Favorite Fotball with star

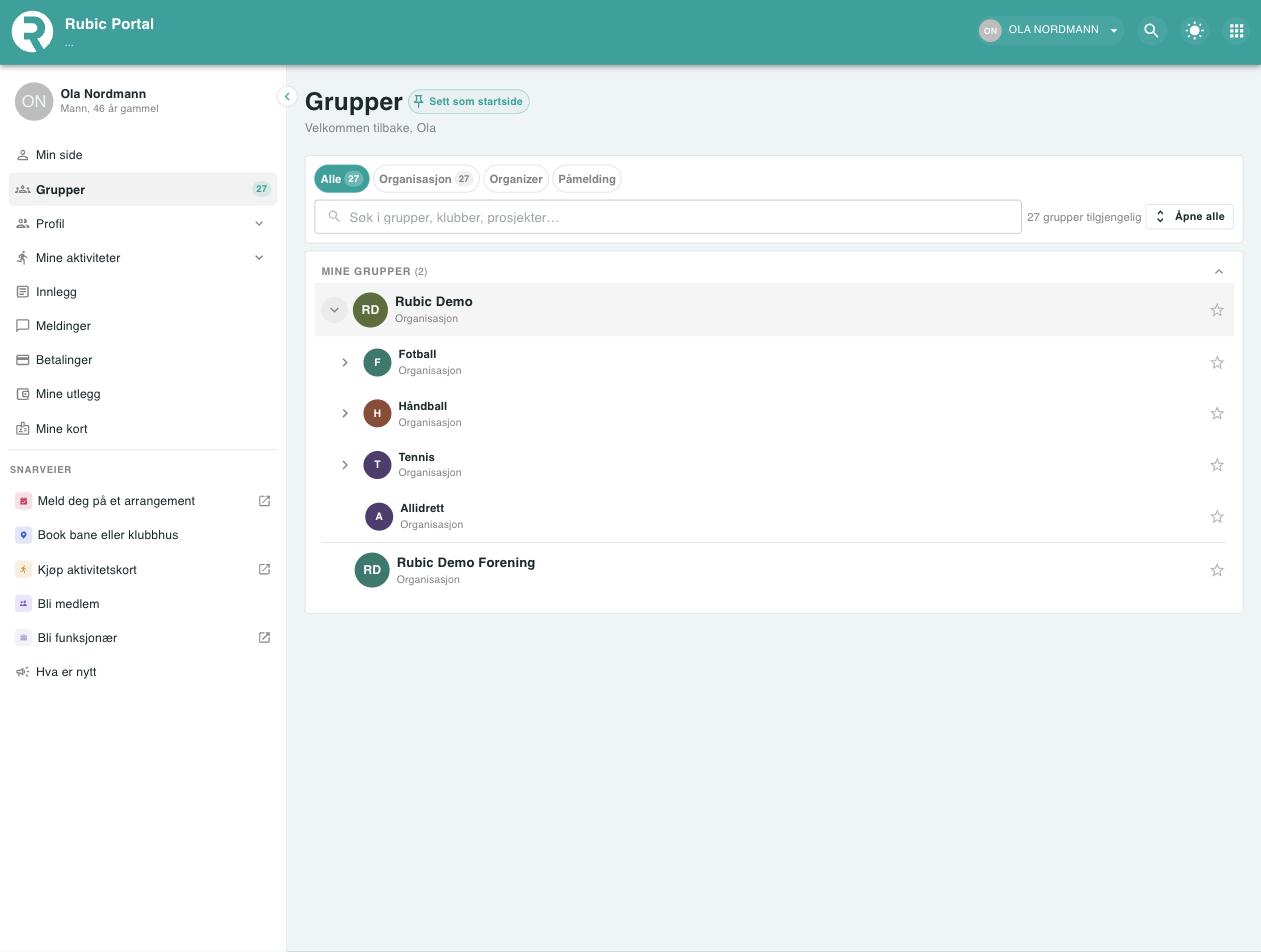pyautogui.click(x=1217, y=362)
